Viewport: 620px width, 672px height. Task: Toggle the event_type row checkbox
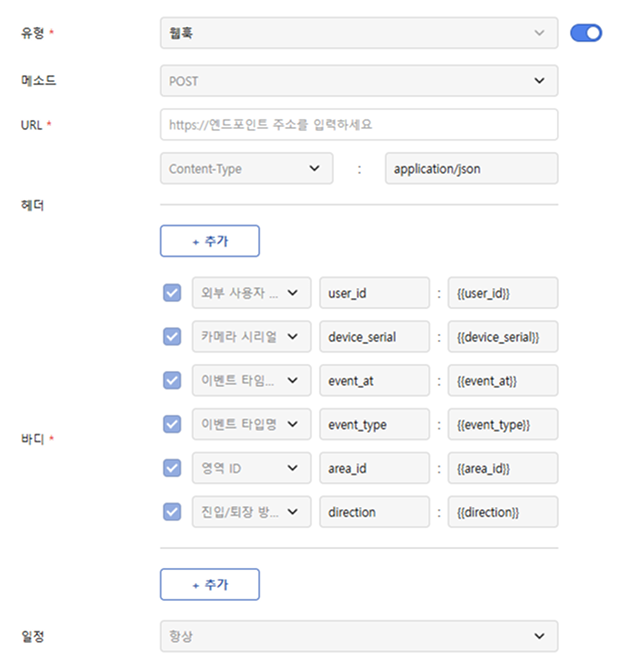[172, 425]
